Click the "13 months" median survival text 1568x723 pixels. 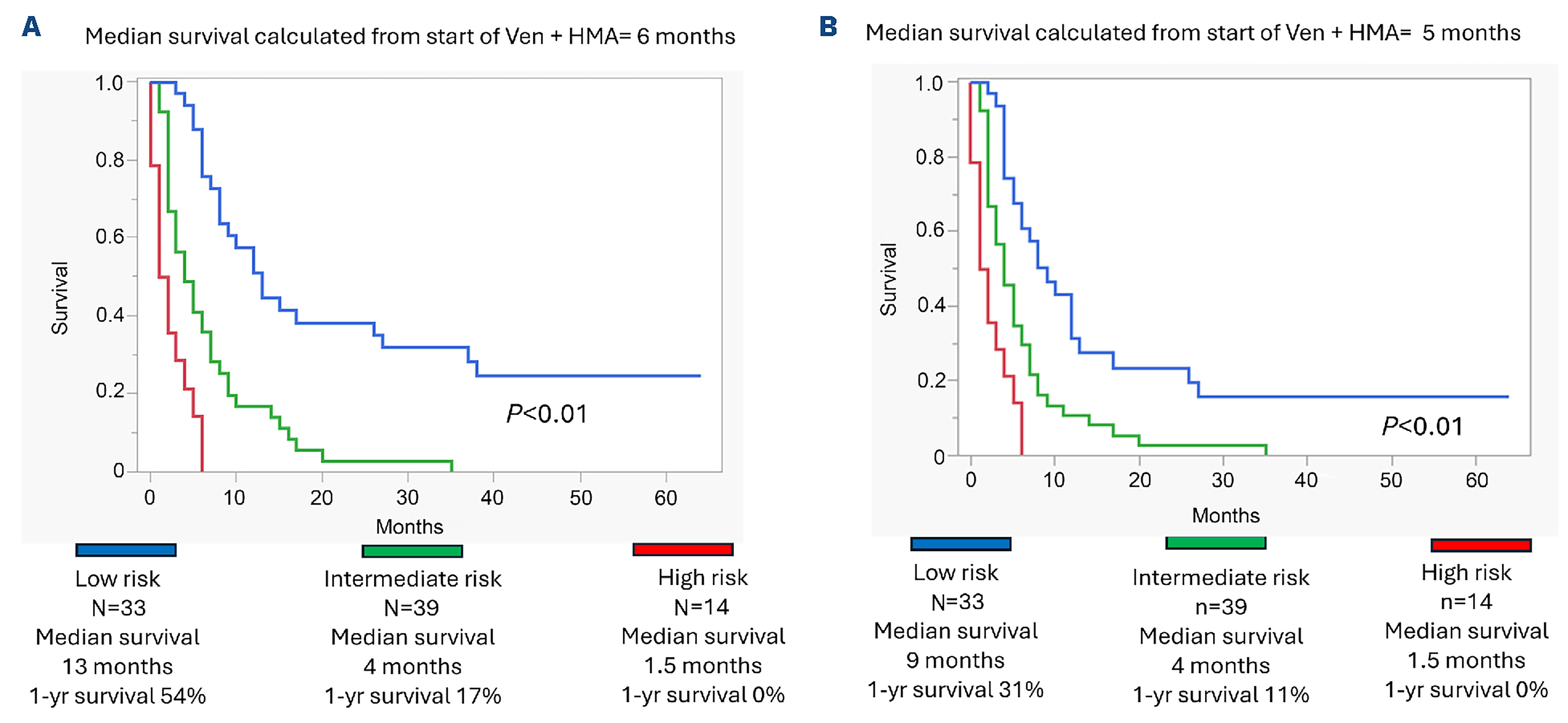(x=118, y=666)
